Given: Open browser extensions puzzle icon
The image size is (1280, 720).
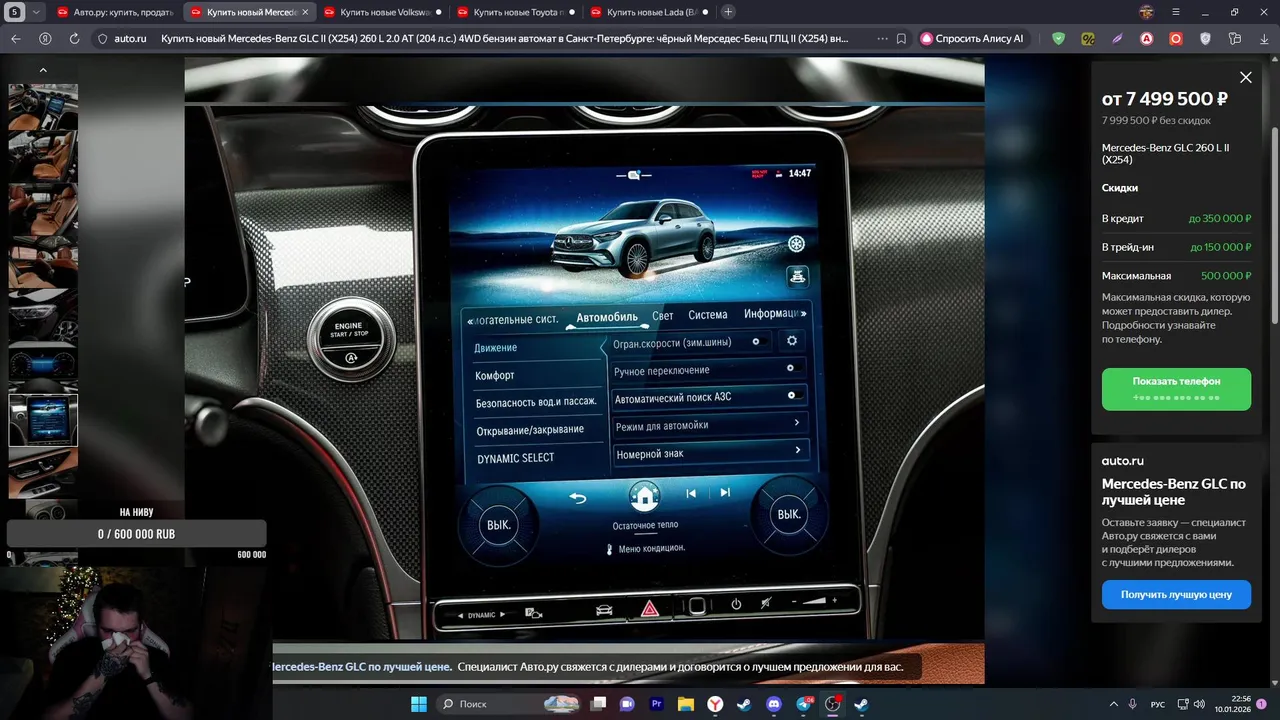Looking at the screenshot, I should (1235, 38).
